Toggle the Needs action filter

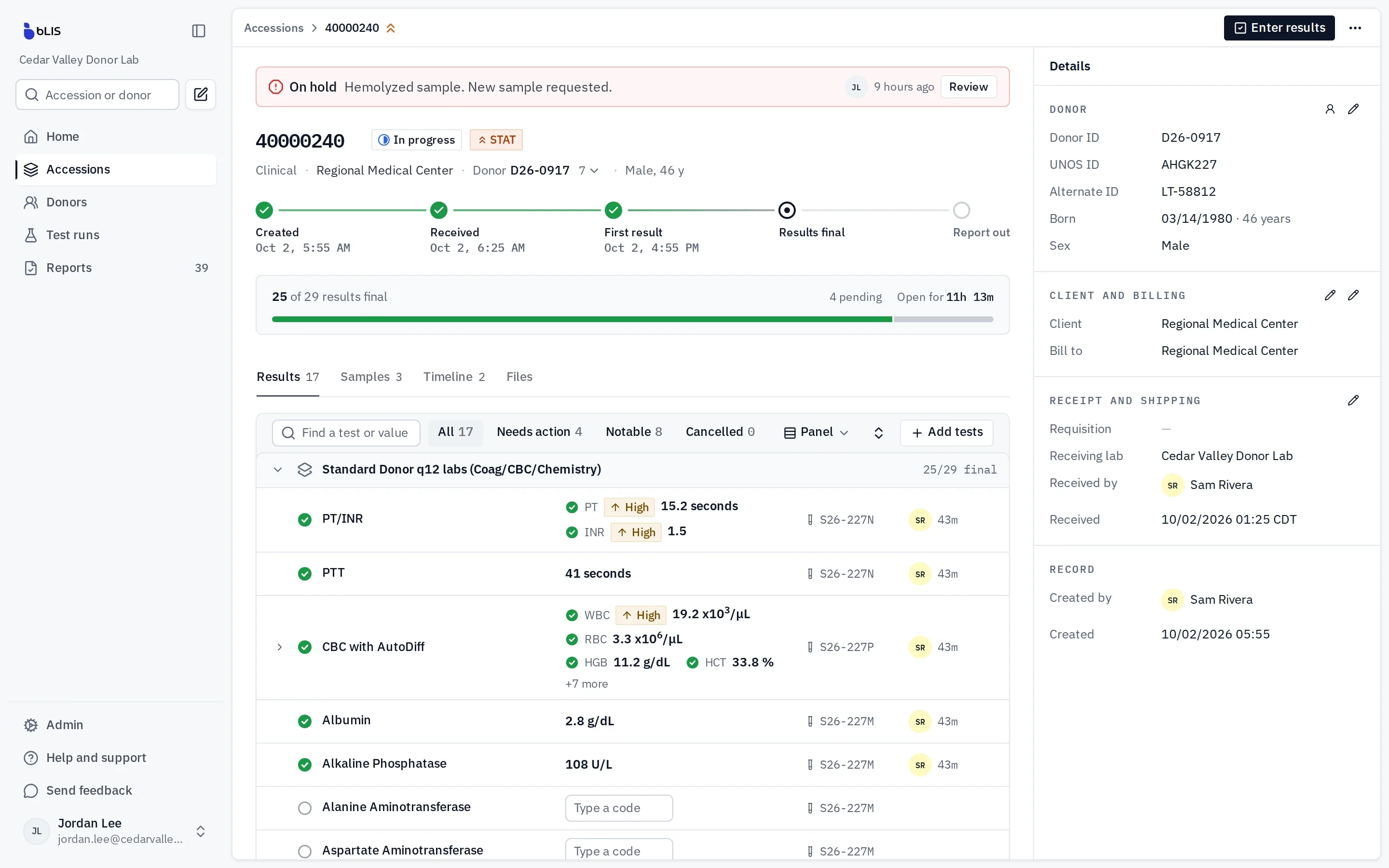tap(539, 432)
